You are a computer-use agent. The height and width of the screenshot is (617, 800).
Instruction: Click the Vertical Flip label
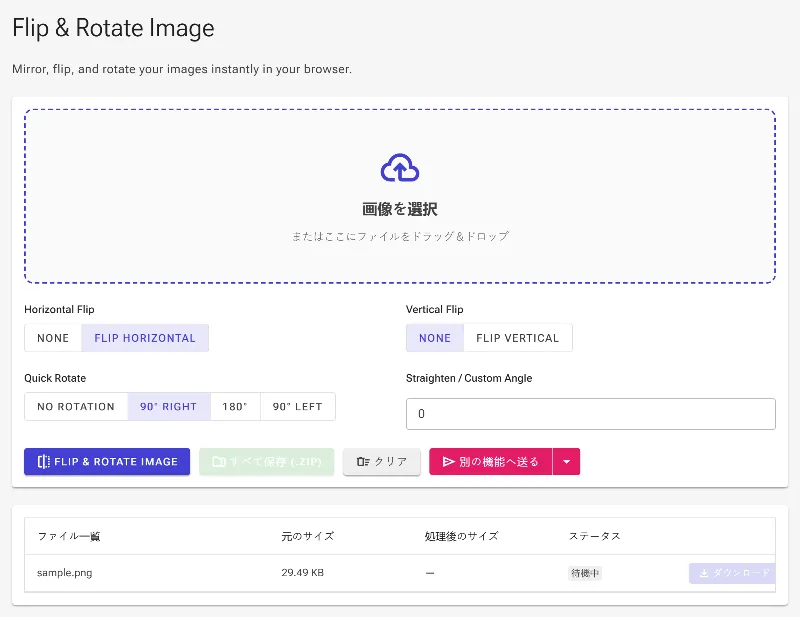click(435, 309)
